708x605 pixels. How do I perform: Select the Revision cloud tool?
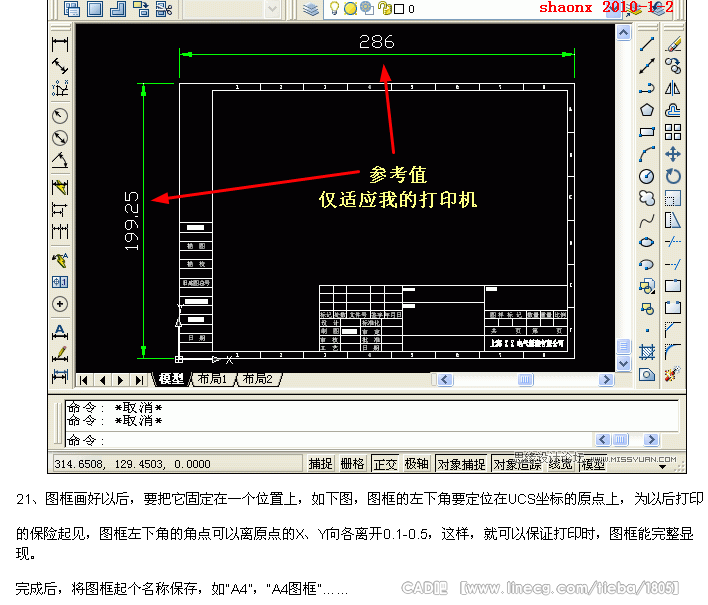(x=647, y=198)
